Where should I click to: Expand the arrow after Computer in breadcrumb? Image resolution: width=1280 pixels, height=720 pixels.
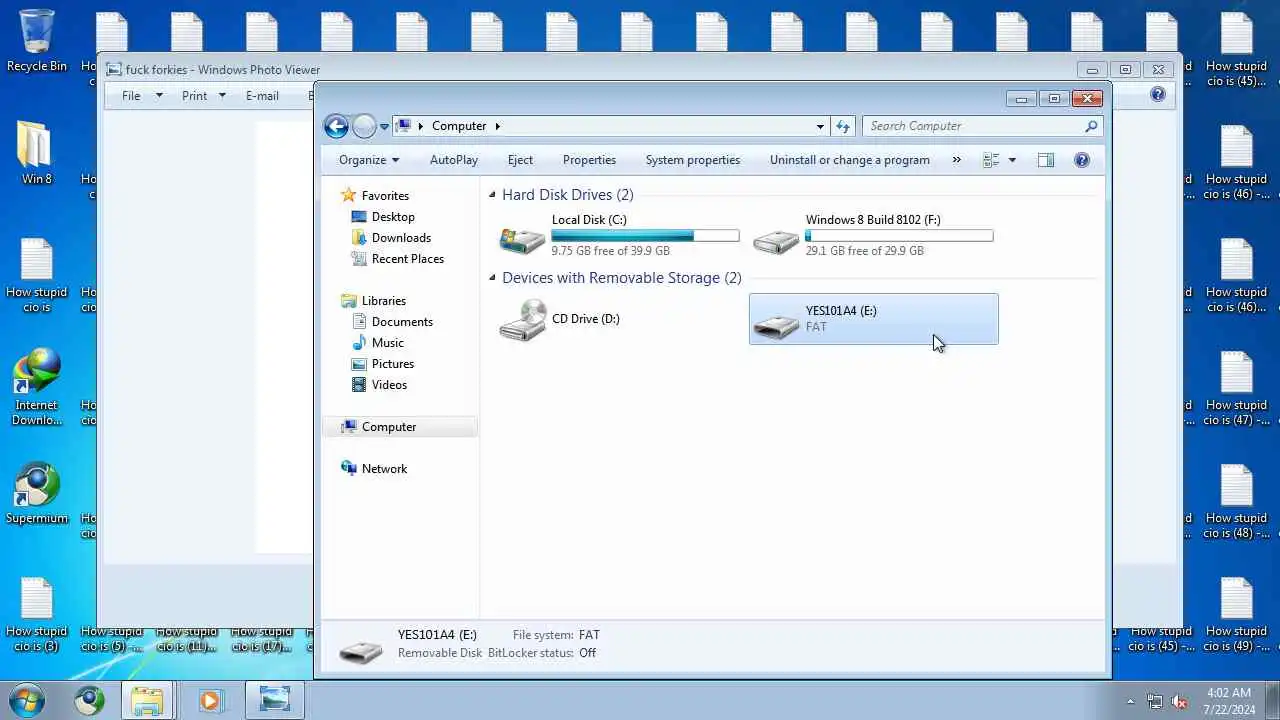pos(497,126)
